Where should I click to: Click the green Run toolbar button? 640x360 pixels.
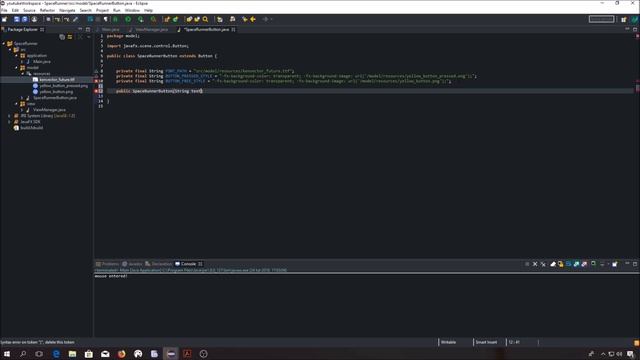point(128,19)
